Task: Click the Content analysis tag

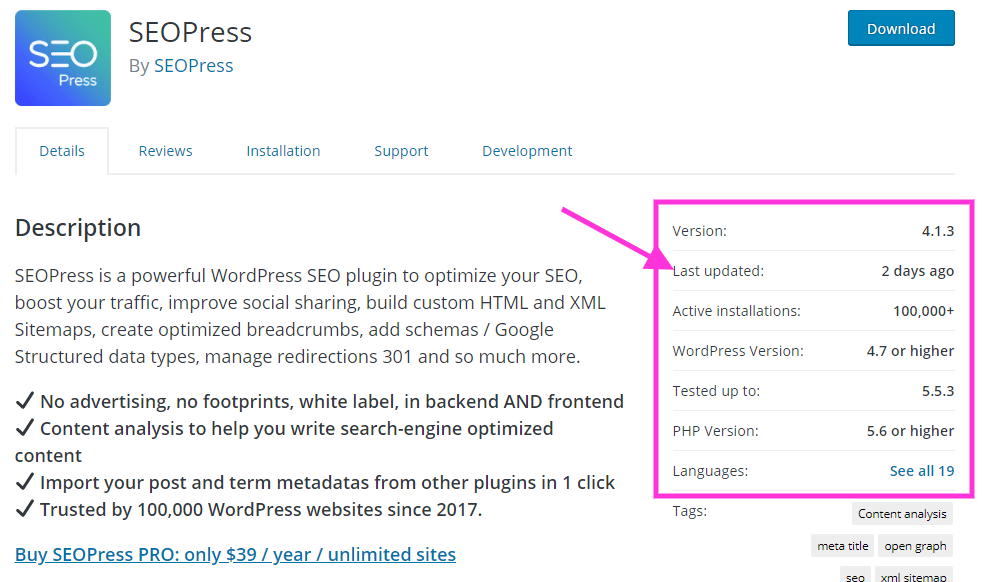Action: point(902,514)
